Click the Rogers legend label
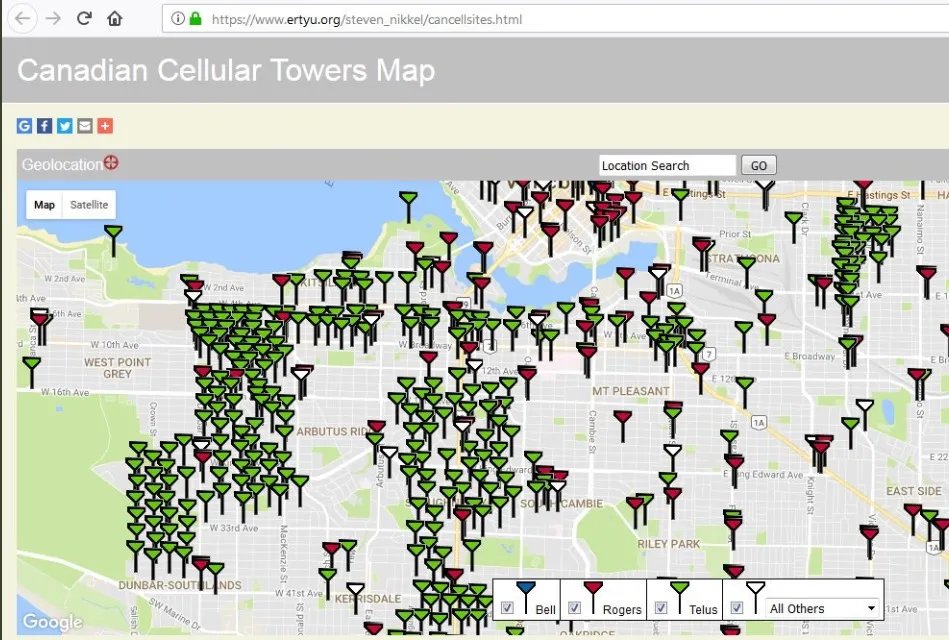 point(622,610)
